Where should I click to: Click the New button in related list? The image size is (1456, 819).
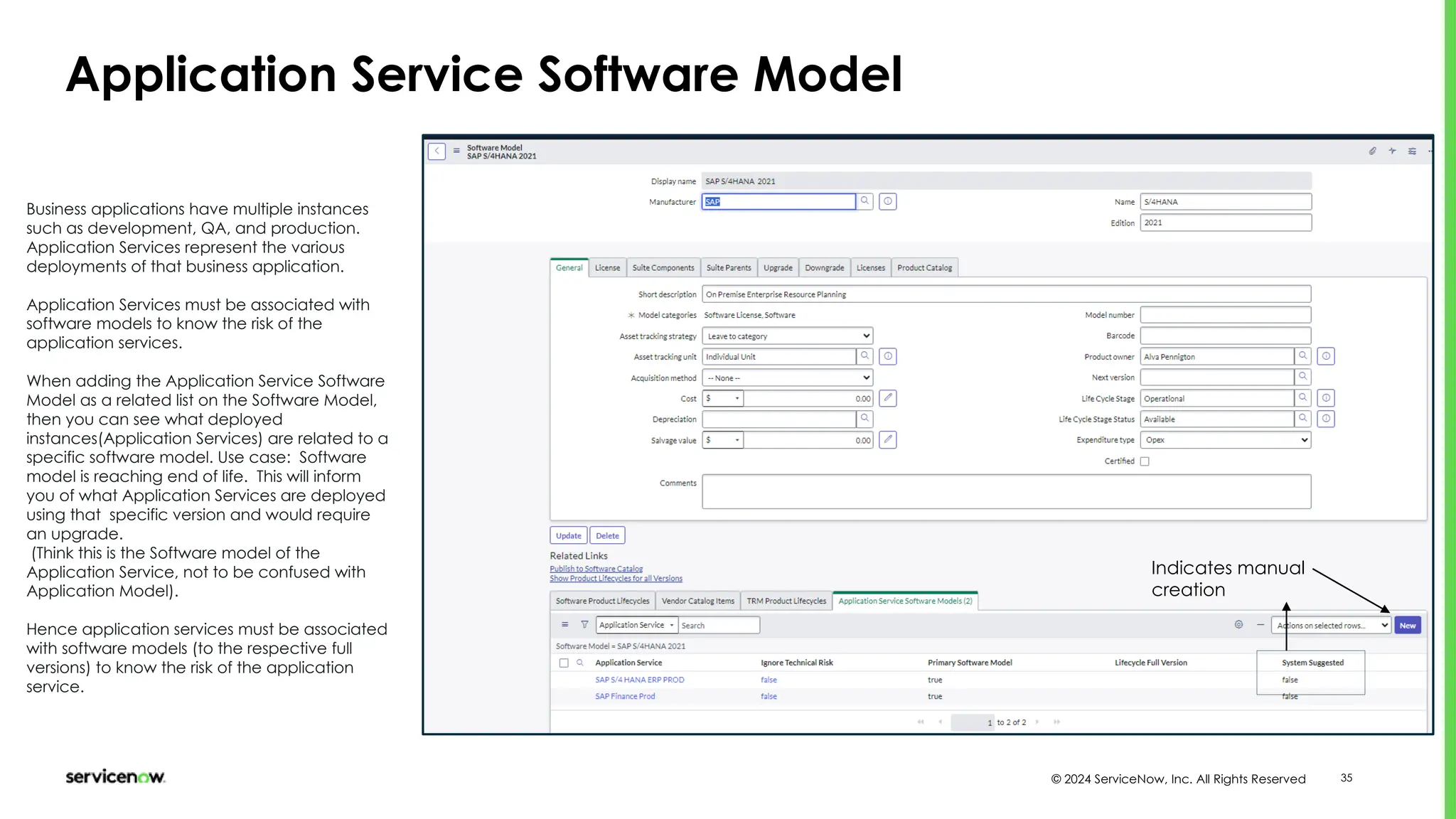point(1408,626)
